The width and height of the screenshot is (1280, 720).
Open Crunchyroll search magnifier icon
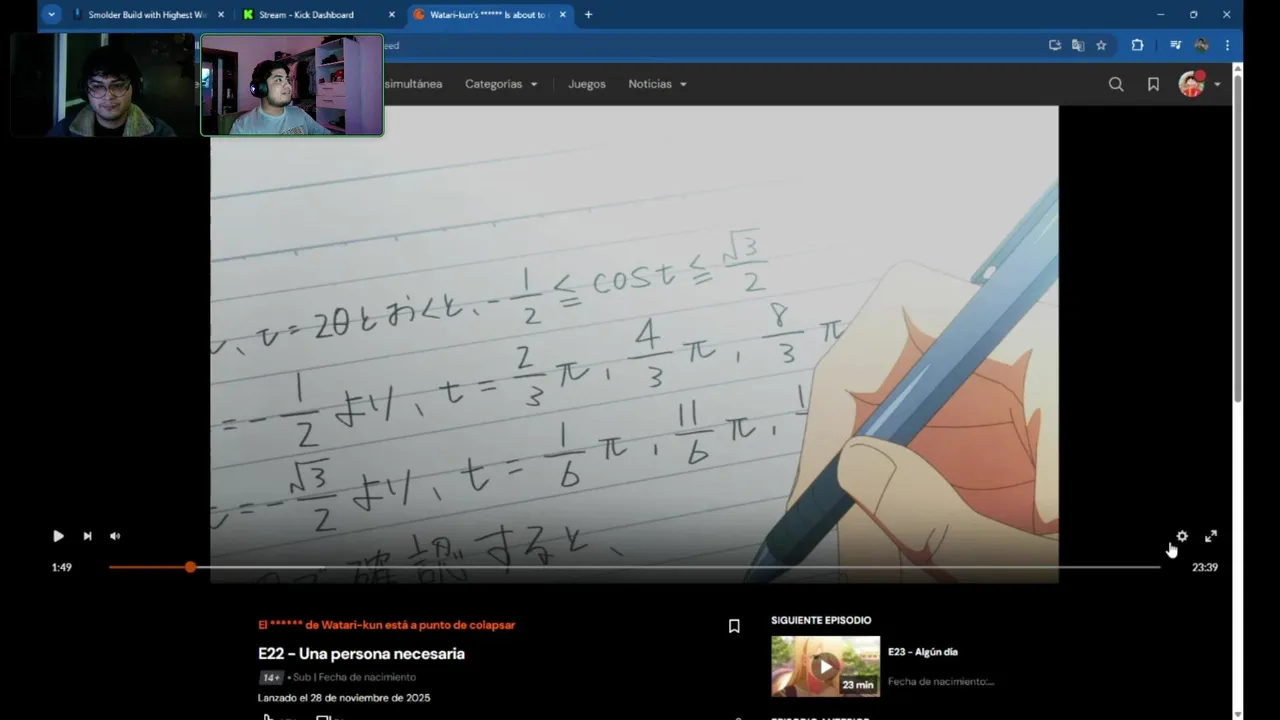click(x=1116, y=84)
